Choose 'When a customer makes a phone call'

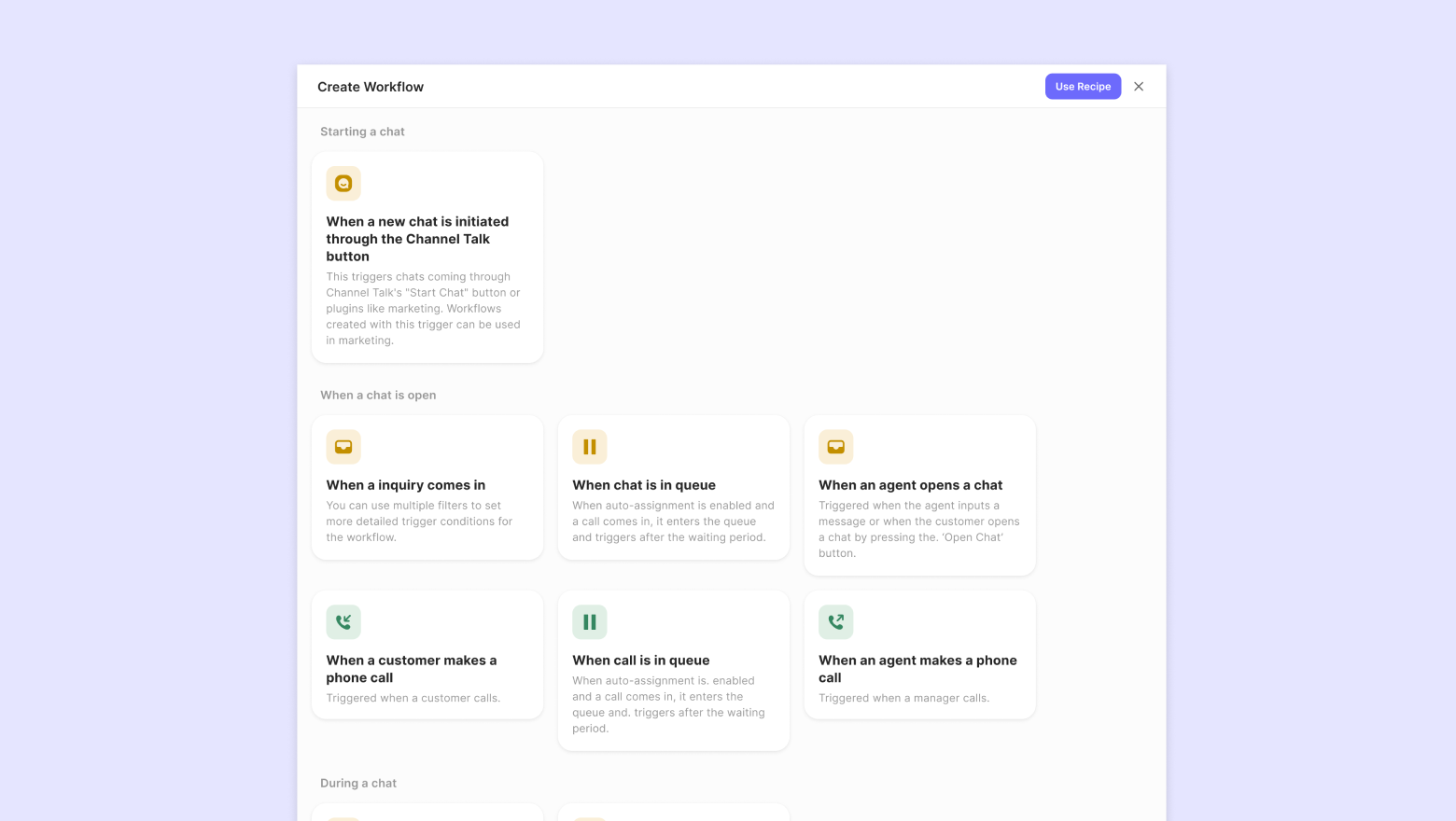click(x=412, y=669)
